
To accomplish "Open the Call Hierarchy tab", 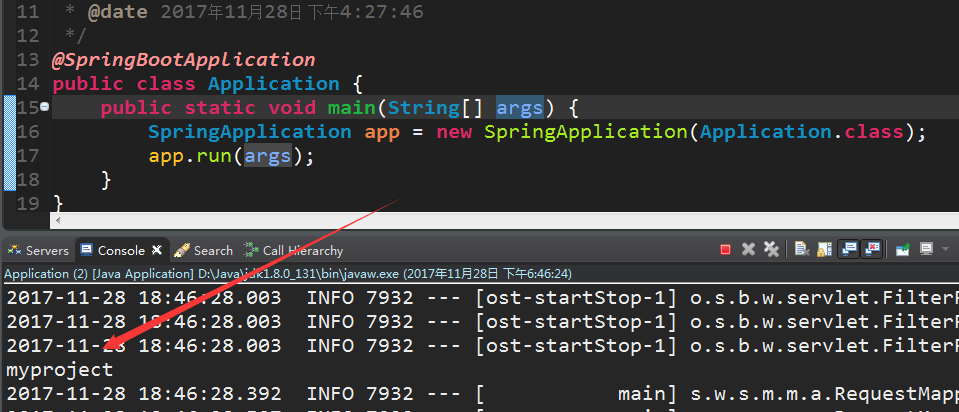I will pyautogui.click(x=293, y=251).
